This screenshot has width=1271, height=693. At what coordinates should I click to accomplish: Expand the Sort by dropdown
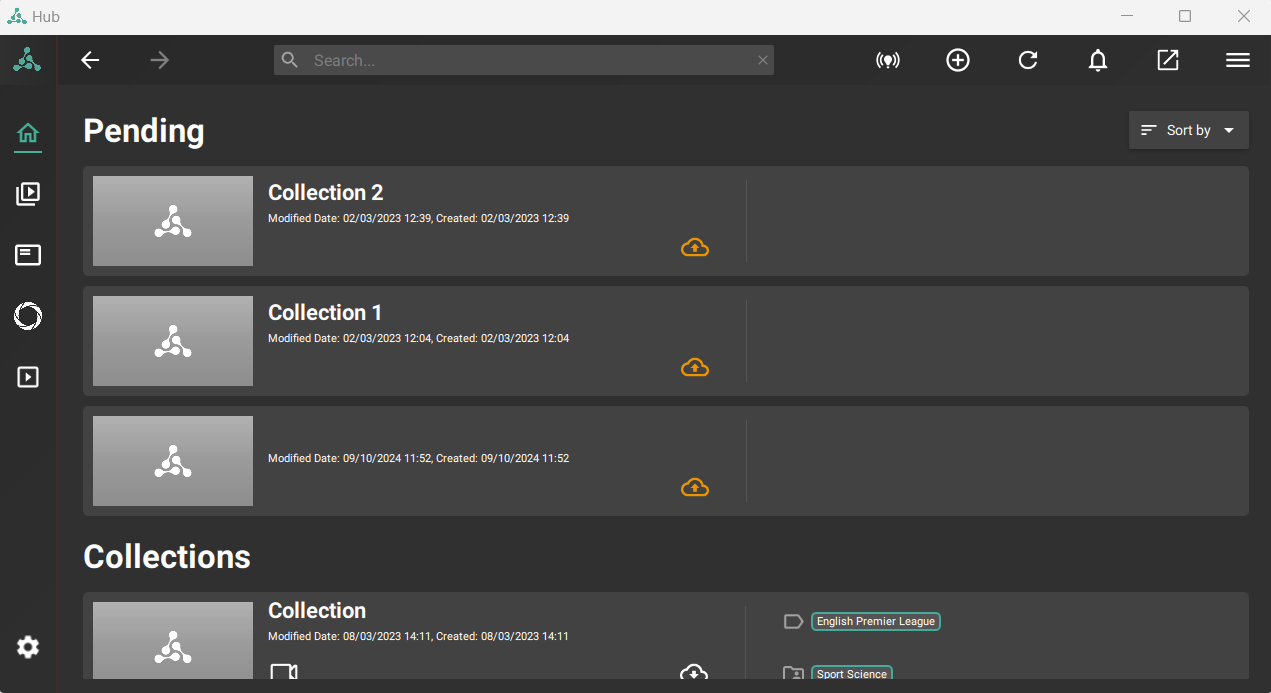tap(1188, 130)
